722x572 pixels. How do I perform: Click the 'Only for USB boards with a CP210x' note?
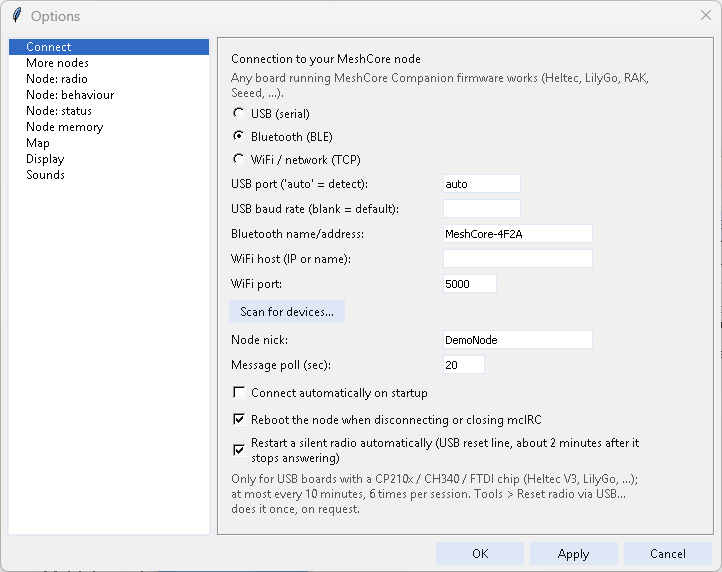[x=434, y=494]
